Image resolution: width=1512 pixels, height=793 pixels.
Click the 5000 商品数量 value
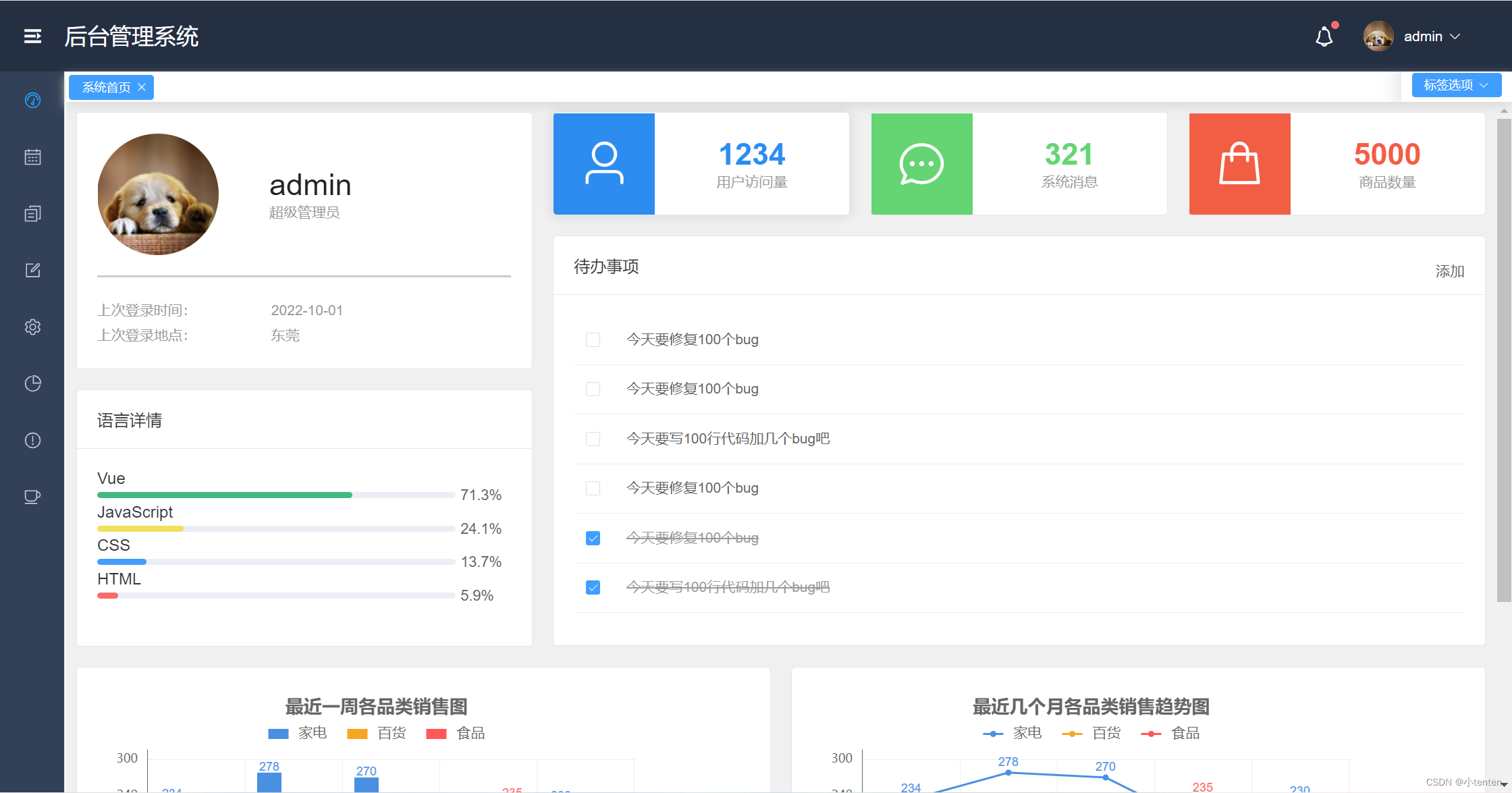tap(1387, 155)
